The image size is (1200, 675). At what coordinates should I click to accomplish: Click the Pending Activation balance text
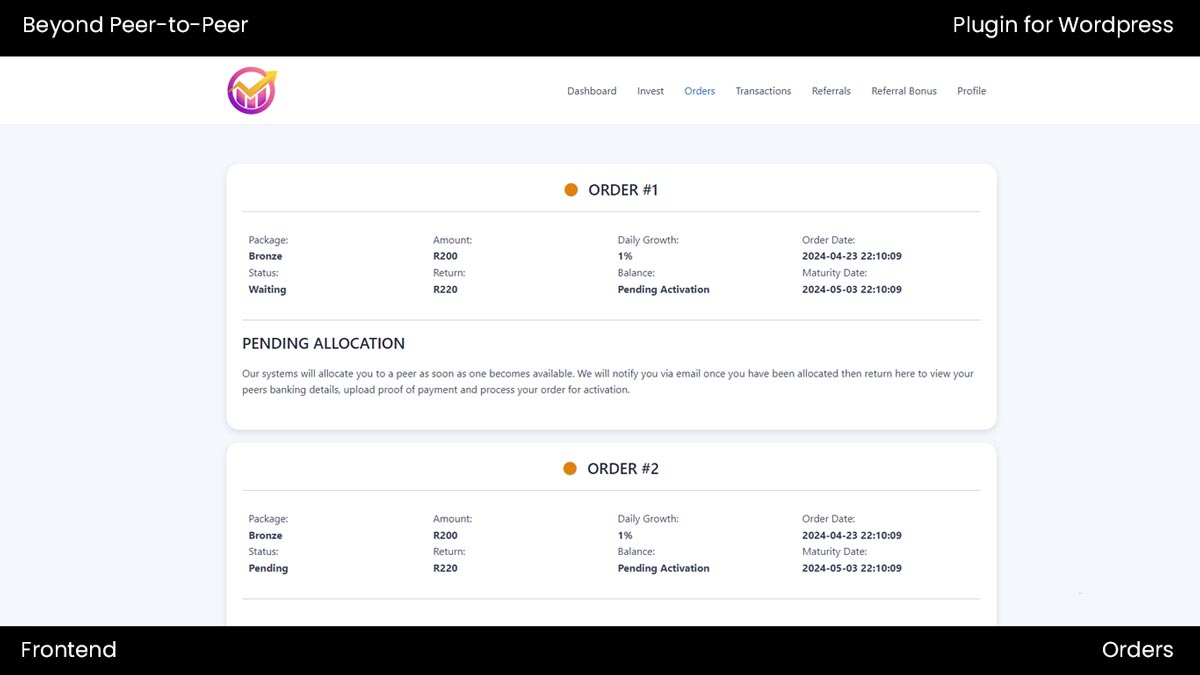point(663,289)
